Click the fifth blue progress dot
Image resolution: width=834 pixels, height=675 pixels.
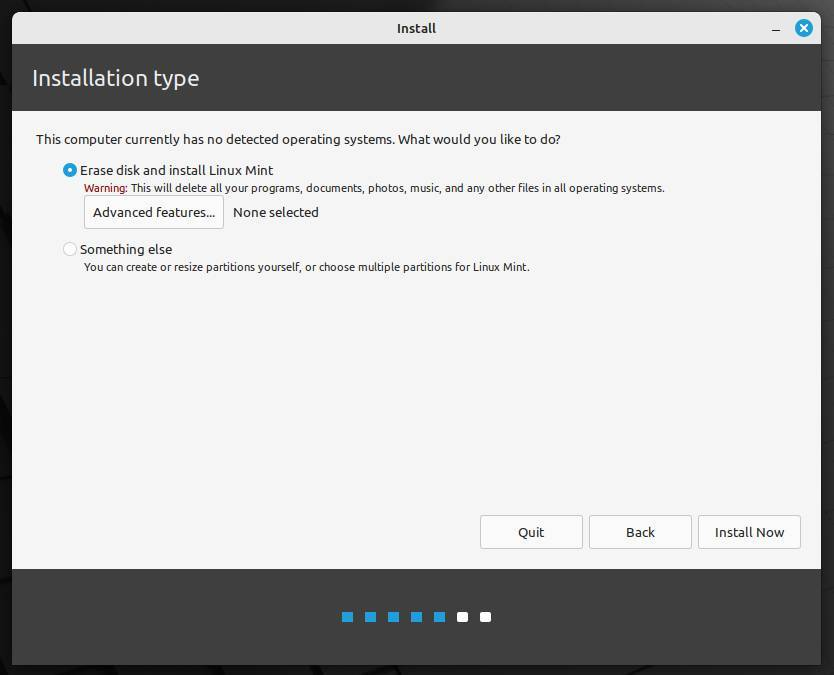pos(439,617)
